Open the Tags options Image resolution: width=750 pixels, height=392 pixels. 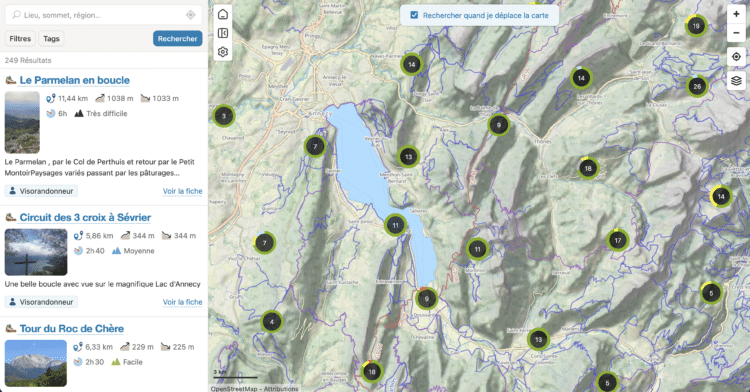tap(51, 39)
